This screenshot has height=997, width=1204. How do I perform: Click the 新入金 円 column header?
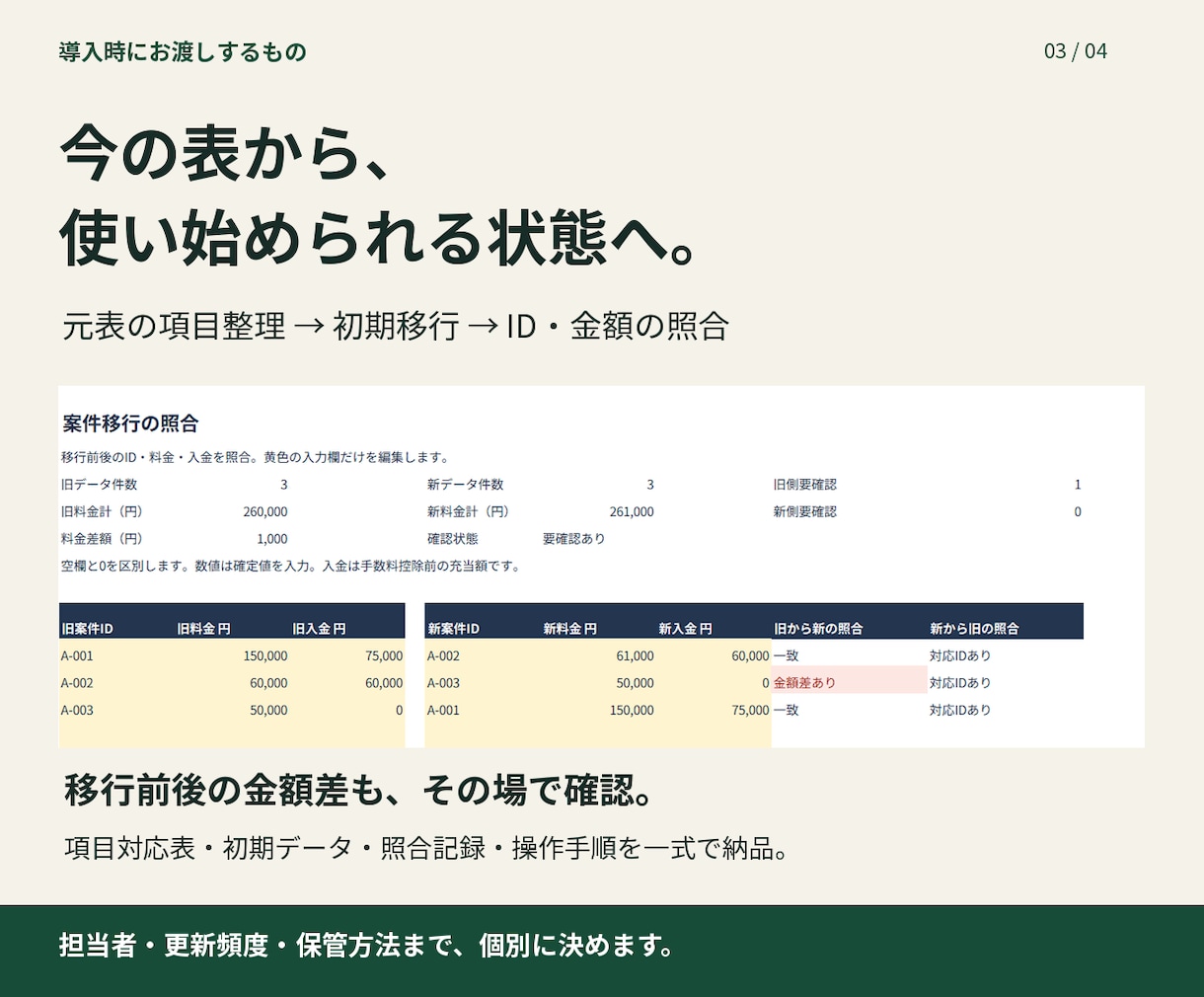pos(686,629)
